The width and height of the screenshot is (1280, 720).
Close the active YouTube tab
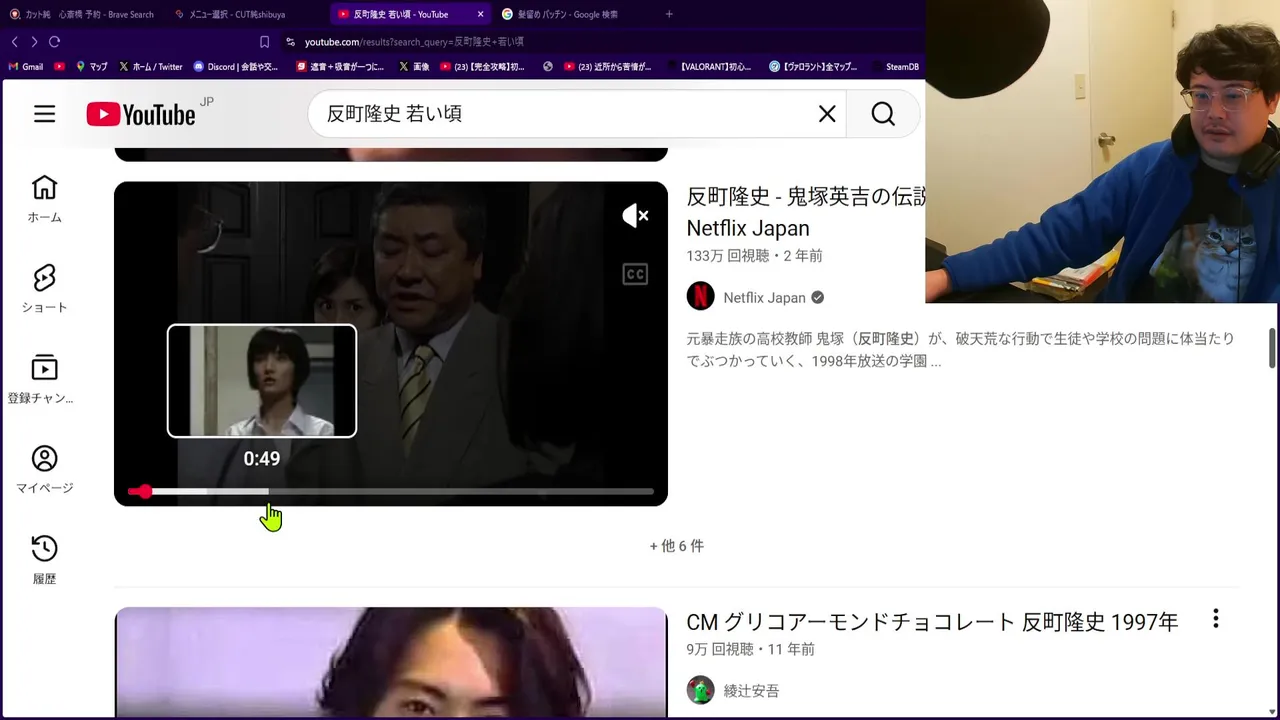pyautogui.click(x=480, y=14)
